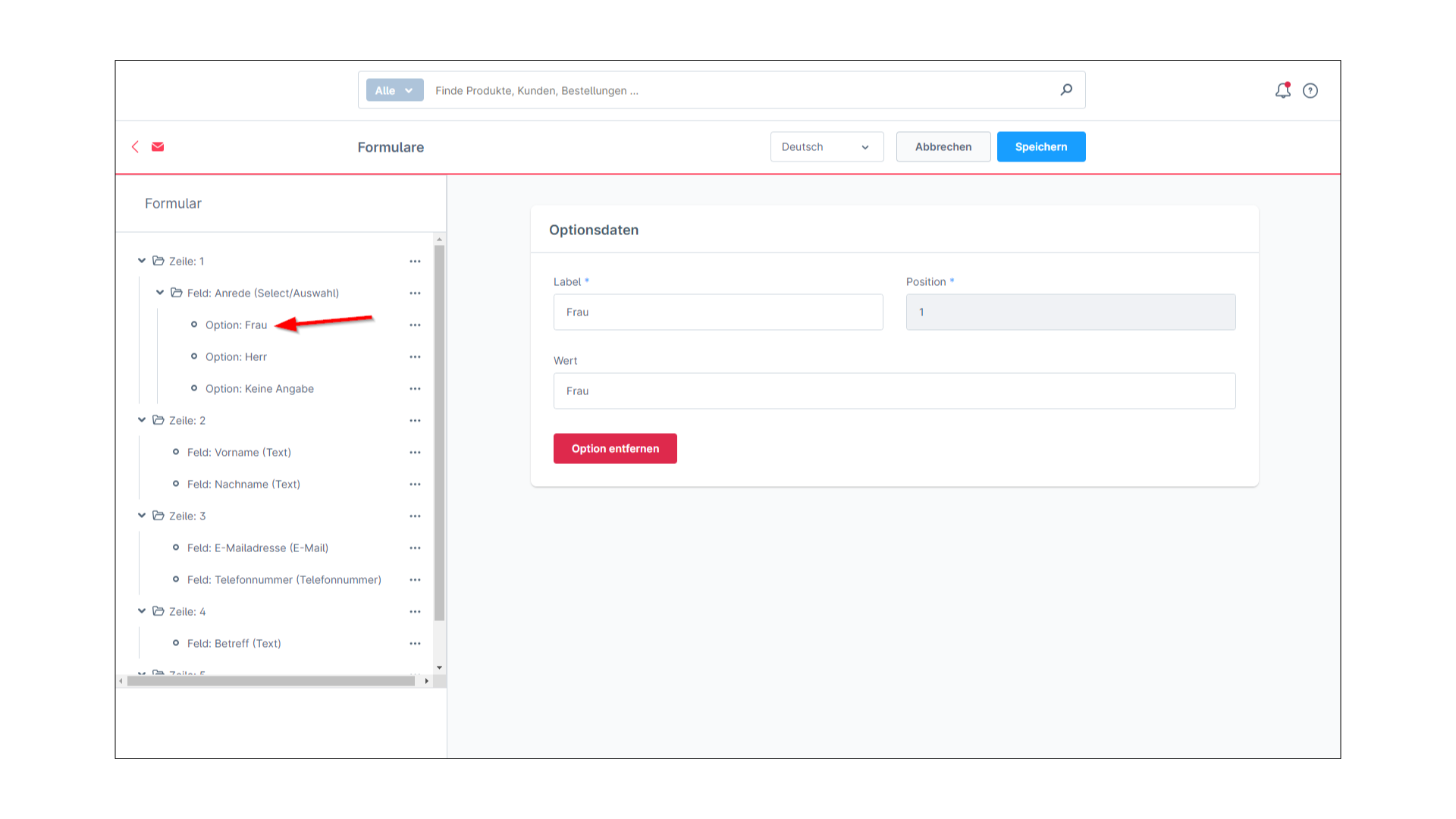Click the Speichern button

(1041, 147)
